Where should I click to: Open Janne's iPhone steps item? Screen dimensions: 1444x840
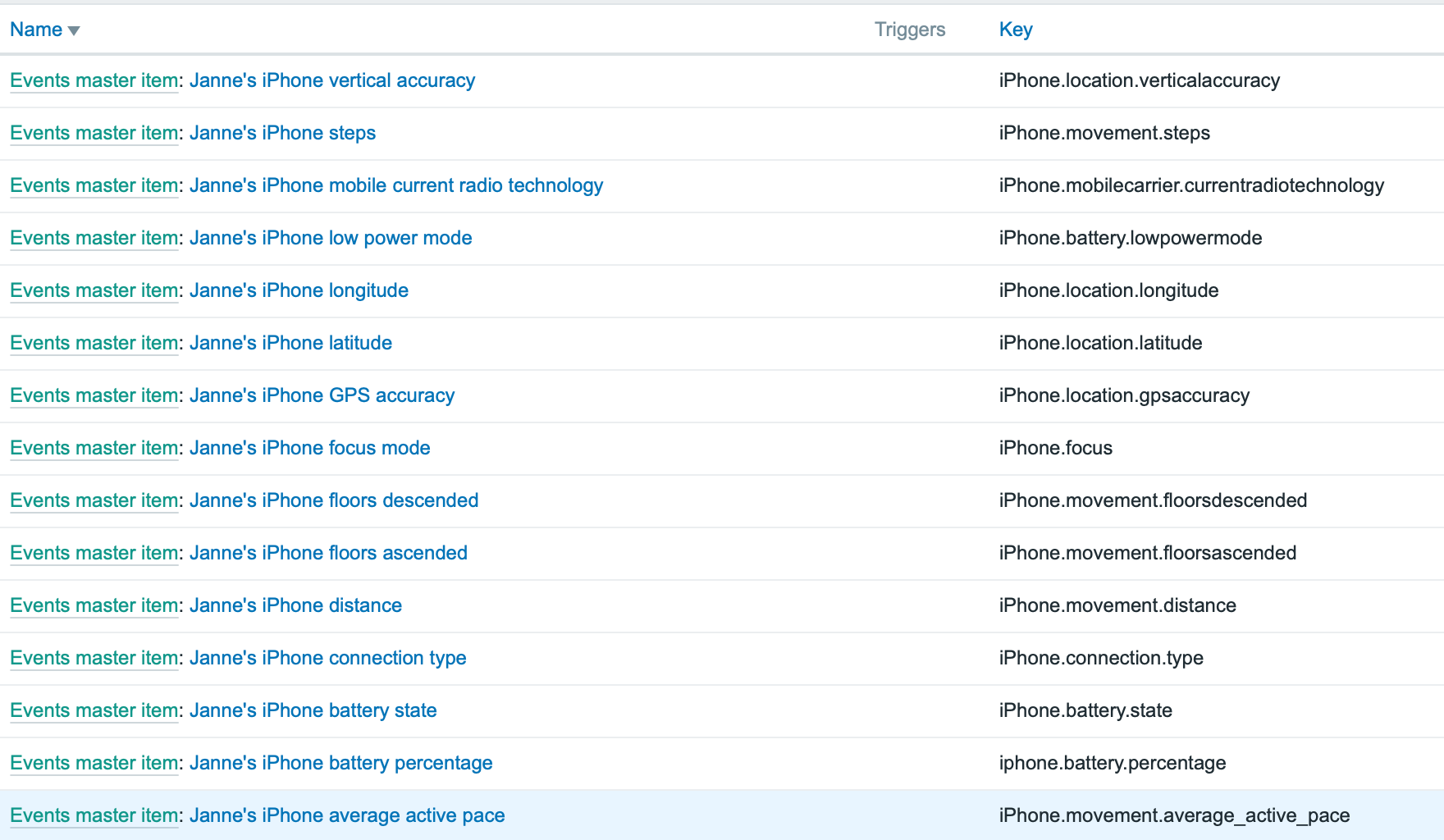282,133
